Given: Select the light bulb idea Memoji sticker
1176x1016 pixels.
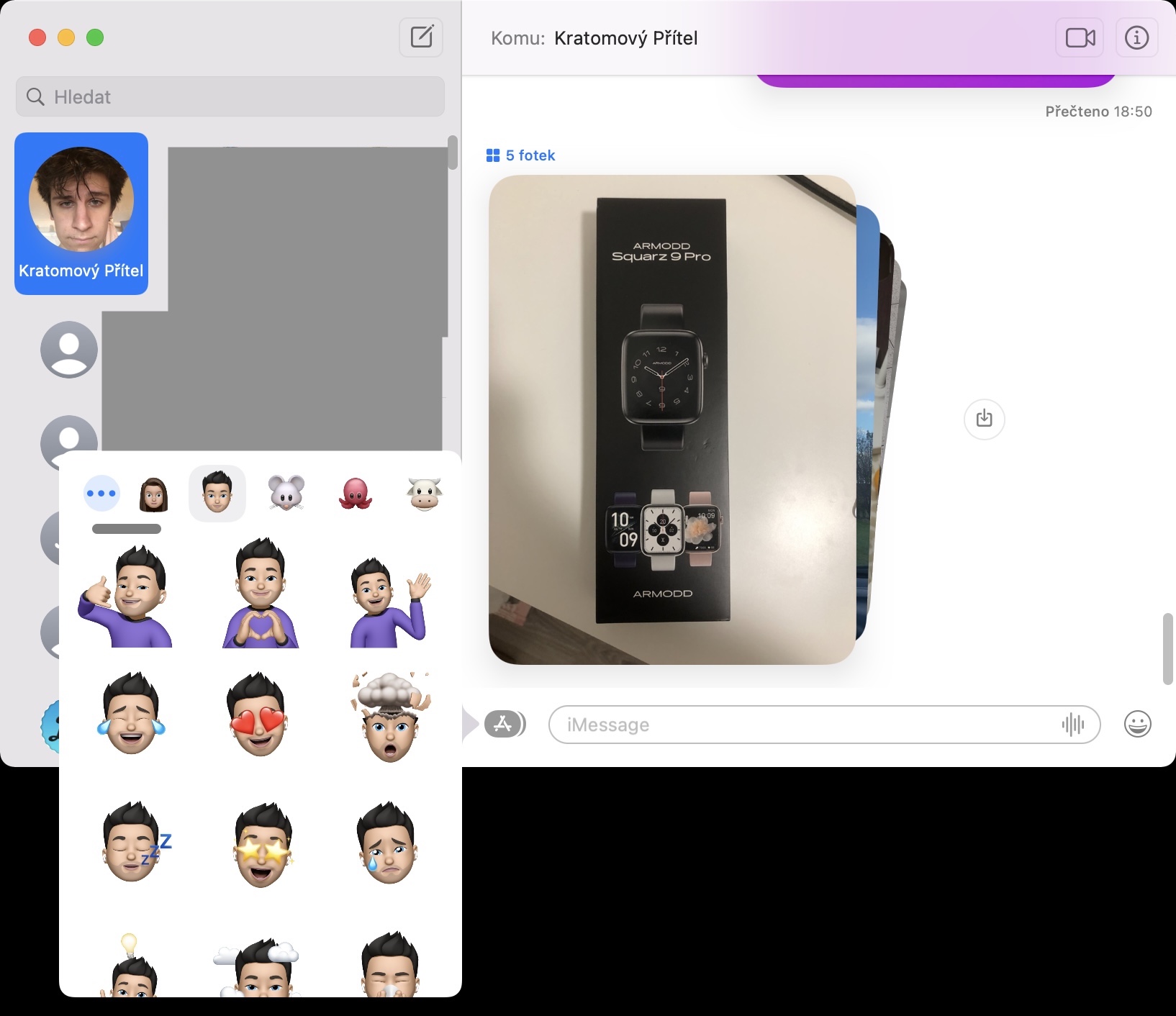Looking at the screenshot, I should 130,965.
